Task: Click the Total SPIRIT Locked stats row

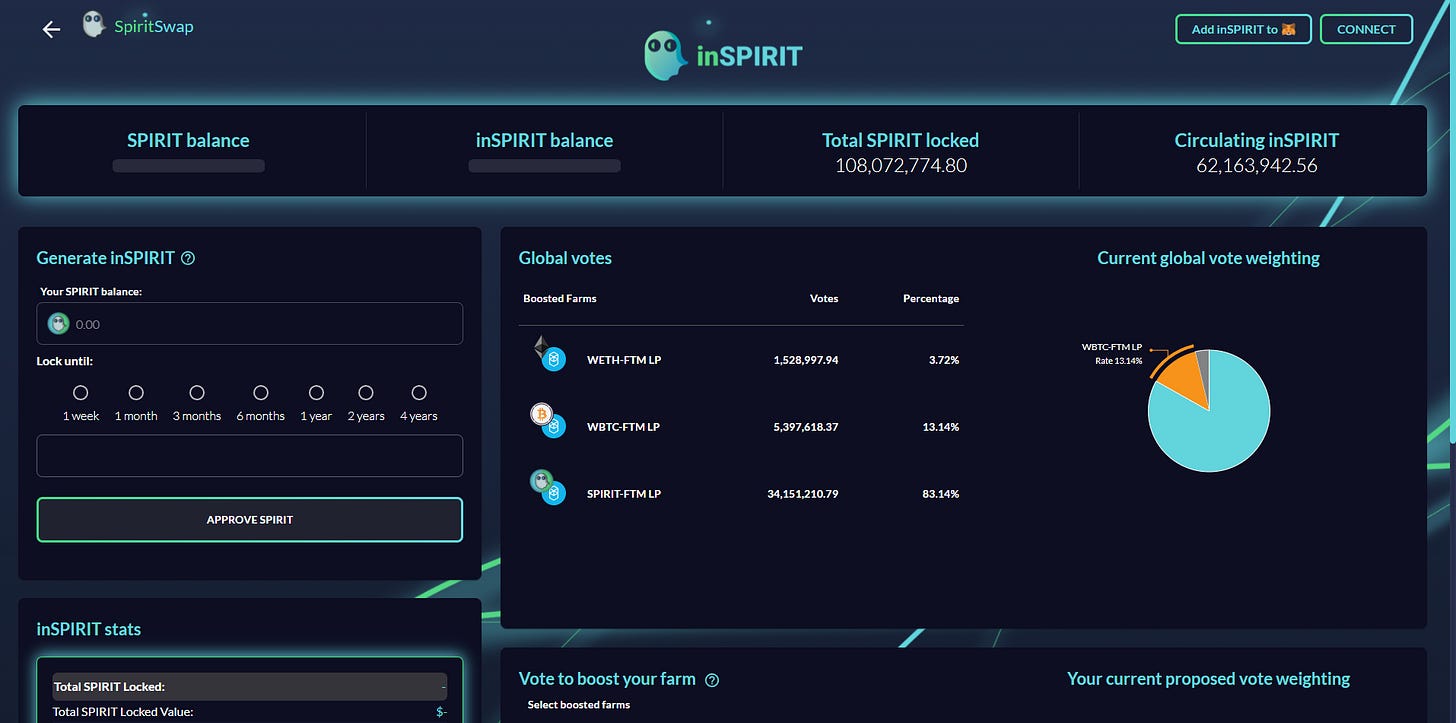Action: pos(250,686)
